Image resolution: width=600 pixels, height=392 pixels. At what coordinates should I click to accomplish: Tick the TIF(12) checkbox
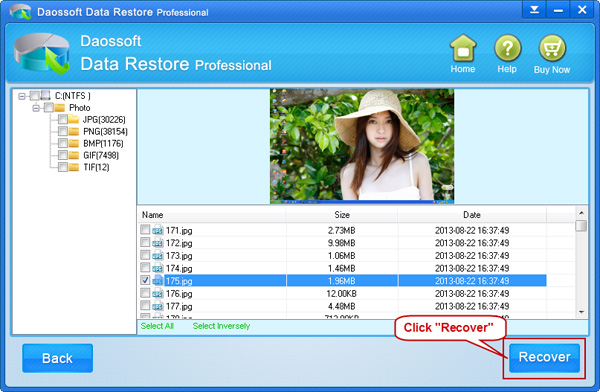click(63, 167)
